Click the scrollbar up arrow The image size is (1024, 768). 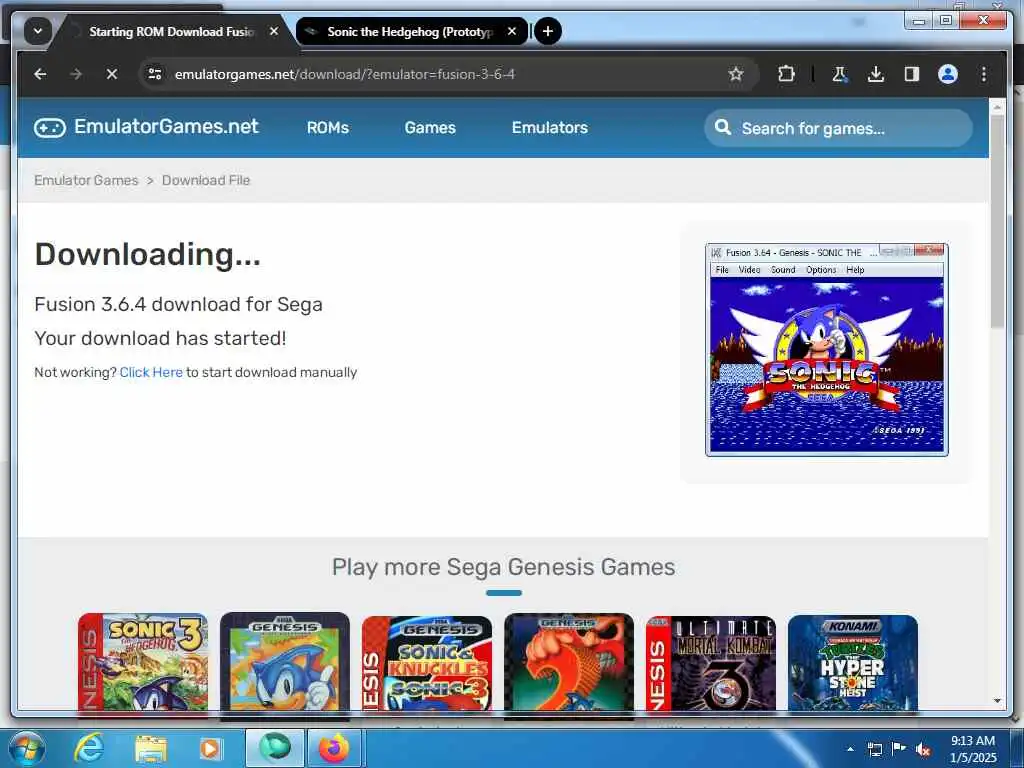coord(997,106)
